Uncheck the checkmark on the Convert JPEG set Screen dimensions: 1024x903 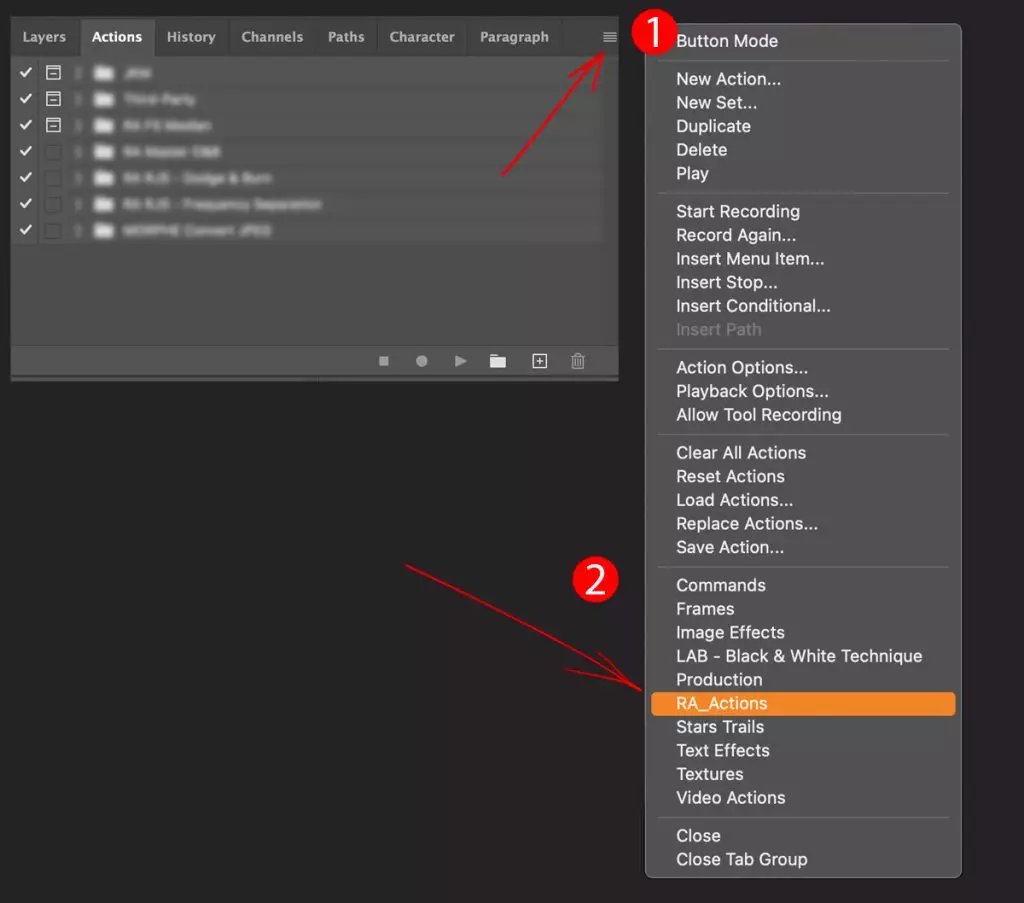pos(25,230)
